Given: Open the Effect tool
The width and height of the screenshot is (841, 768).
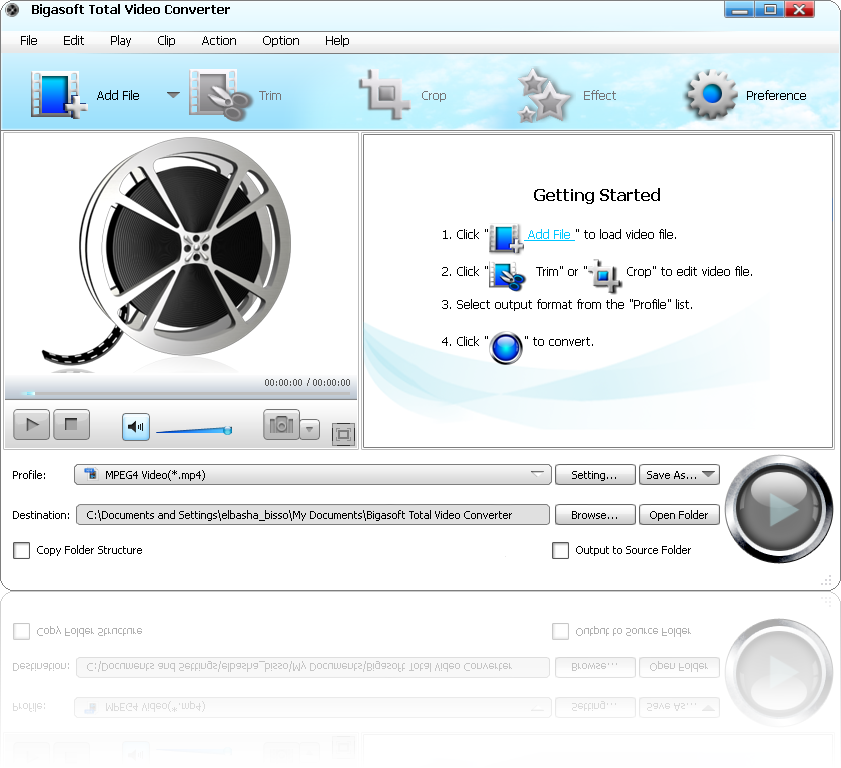Looking at the screenshot, I should pos(545,95).
